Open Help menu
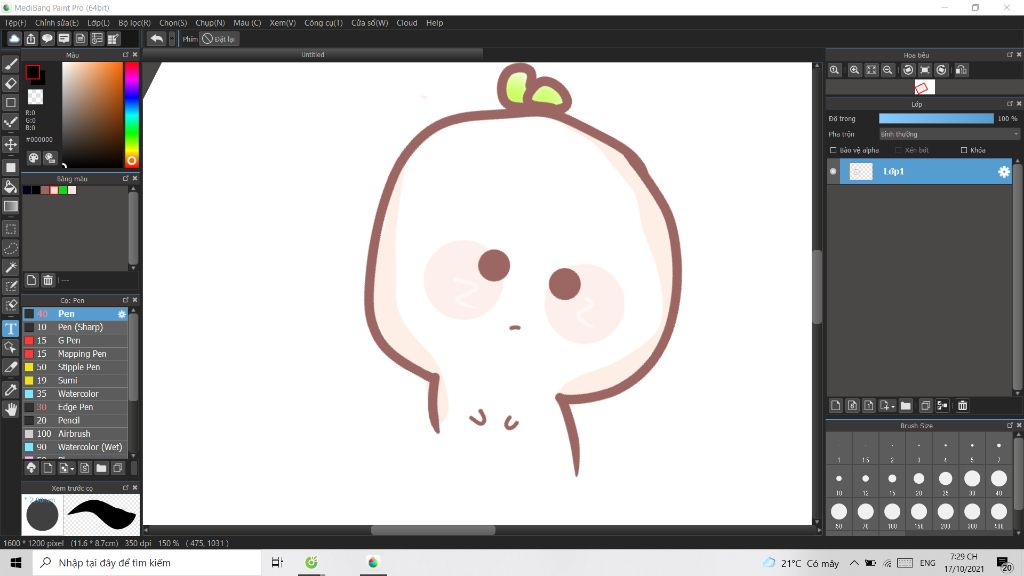 pos(434,23)
